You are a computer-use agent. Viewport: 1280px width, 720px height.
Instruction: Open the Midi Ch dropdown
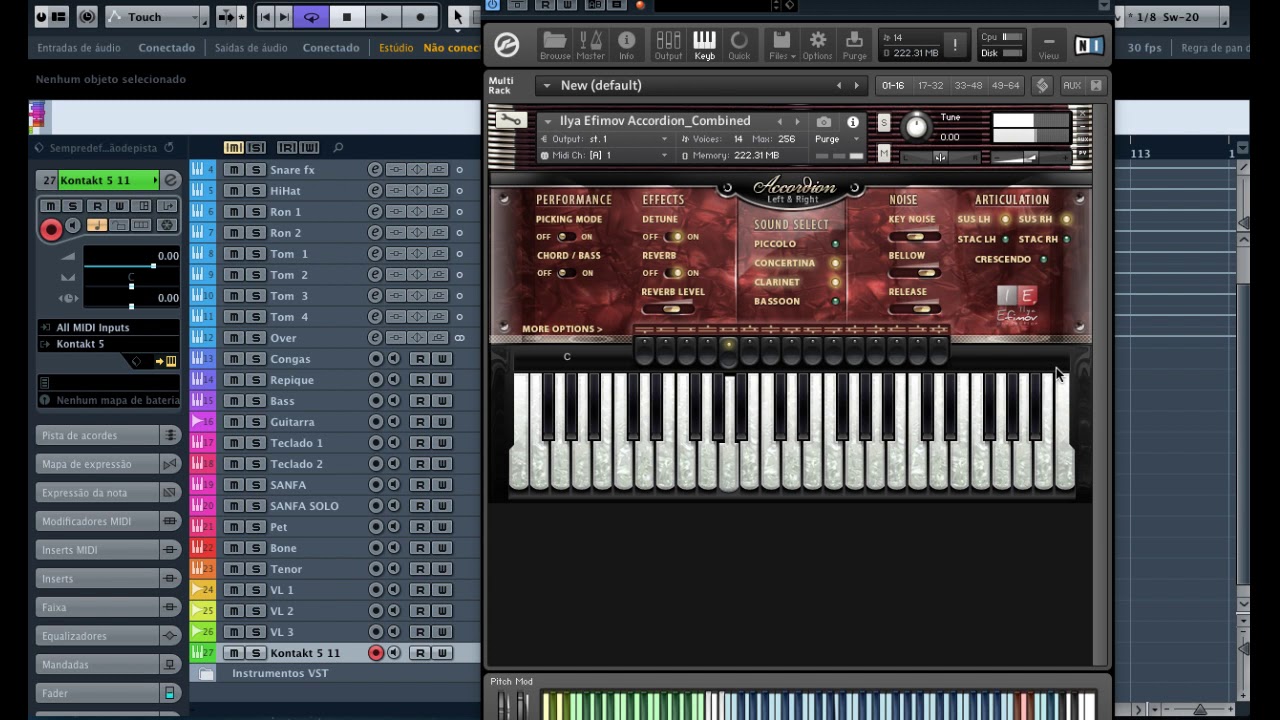point(605,155)
